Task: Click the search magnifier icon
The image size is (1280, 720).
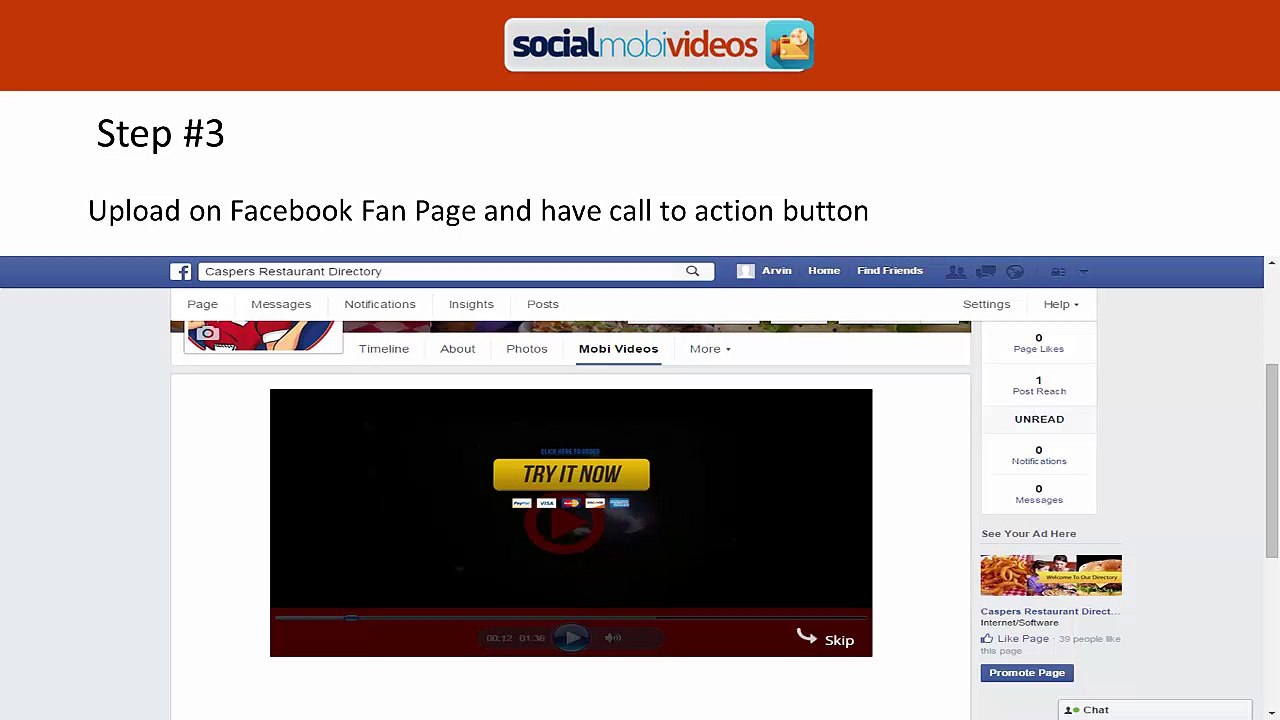Action: pyautogui.click(x=692, y=271)
